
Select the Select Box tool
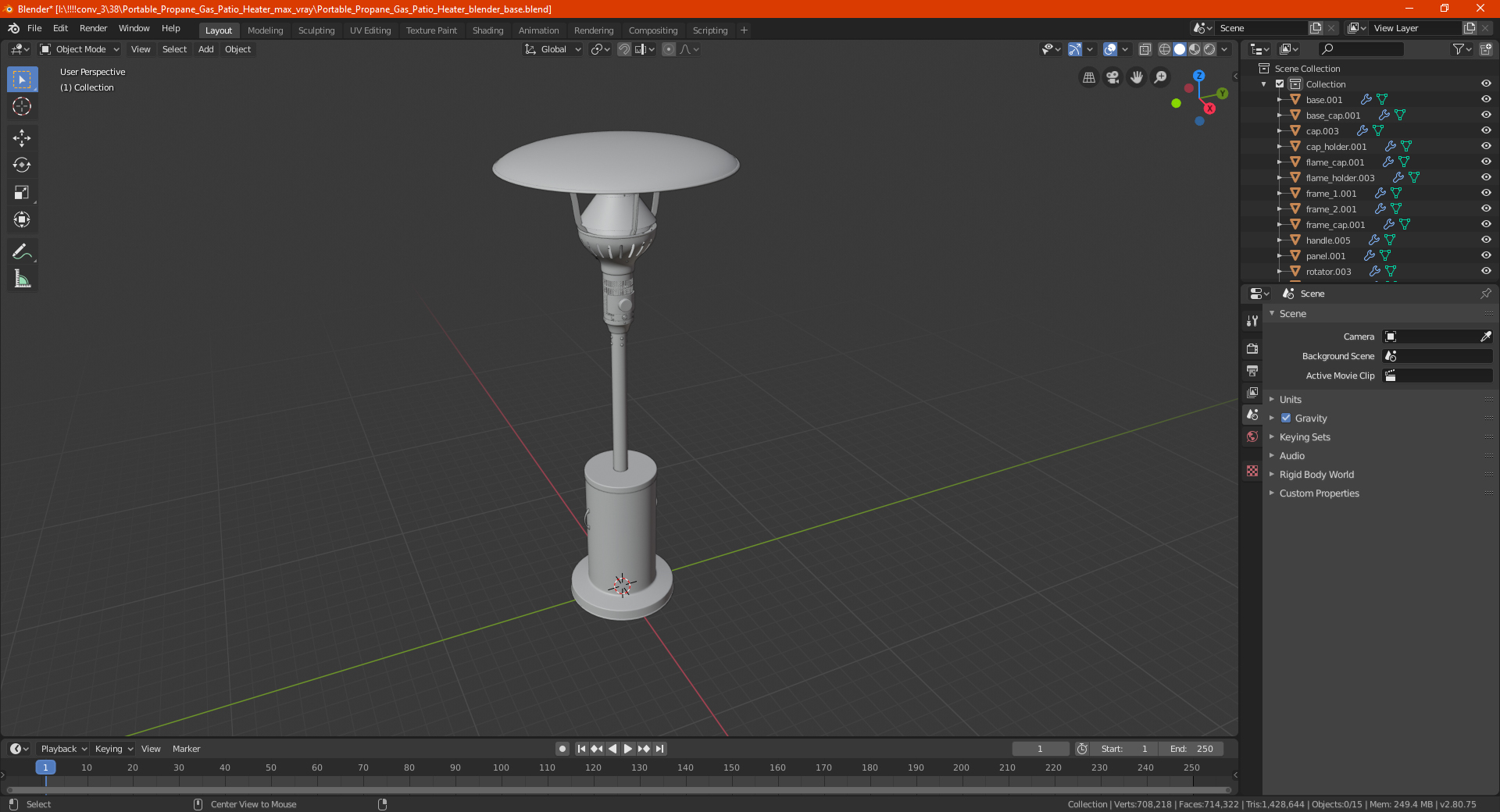coord(22,80)
